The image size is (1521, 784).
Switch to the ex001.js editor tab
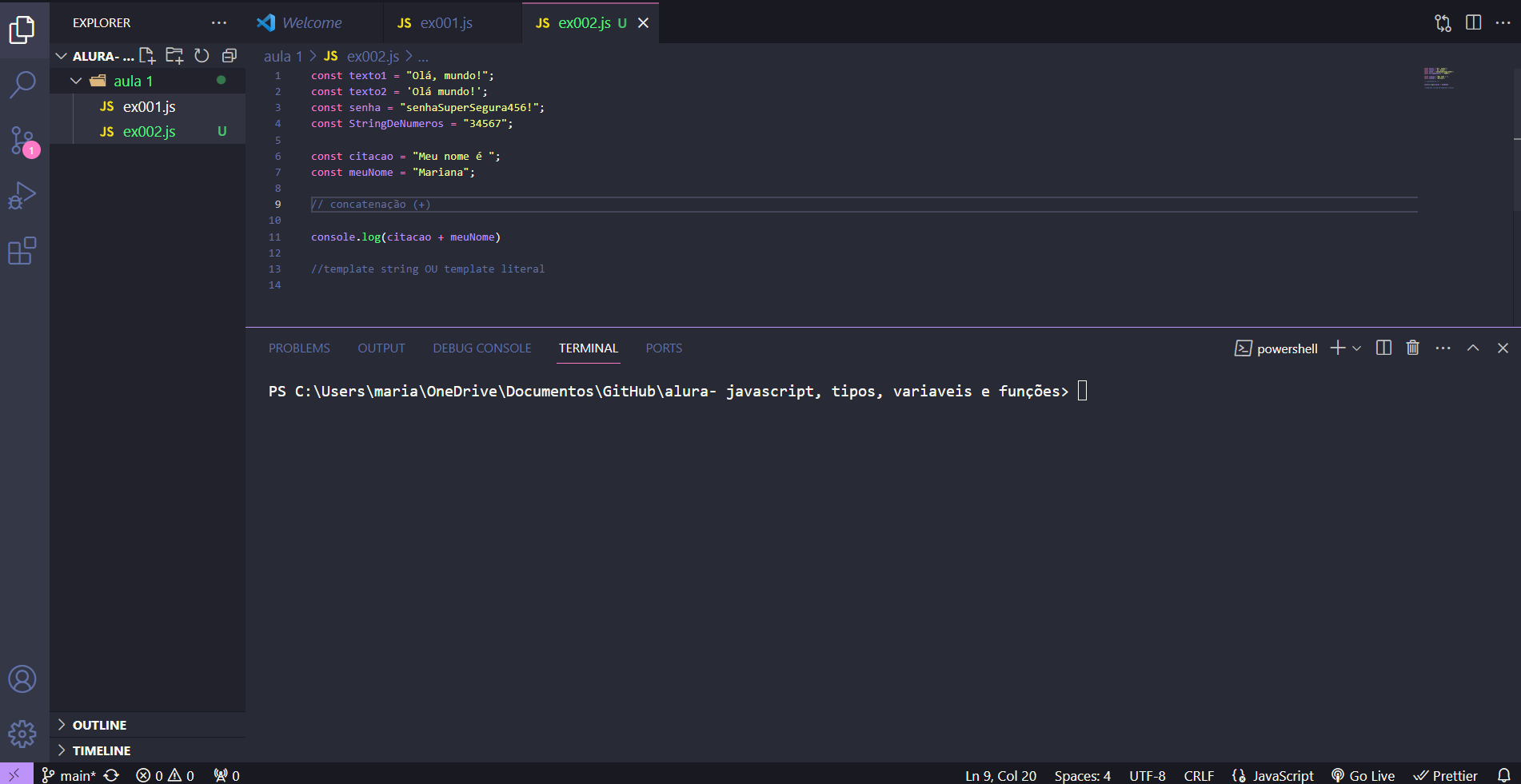coord(452,23)
